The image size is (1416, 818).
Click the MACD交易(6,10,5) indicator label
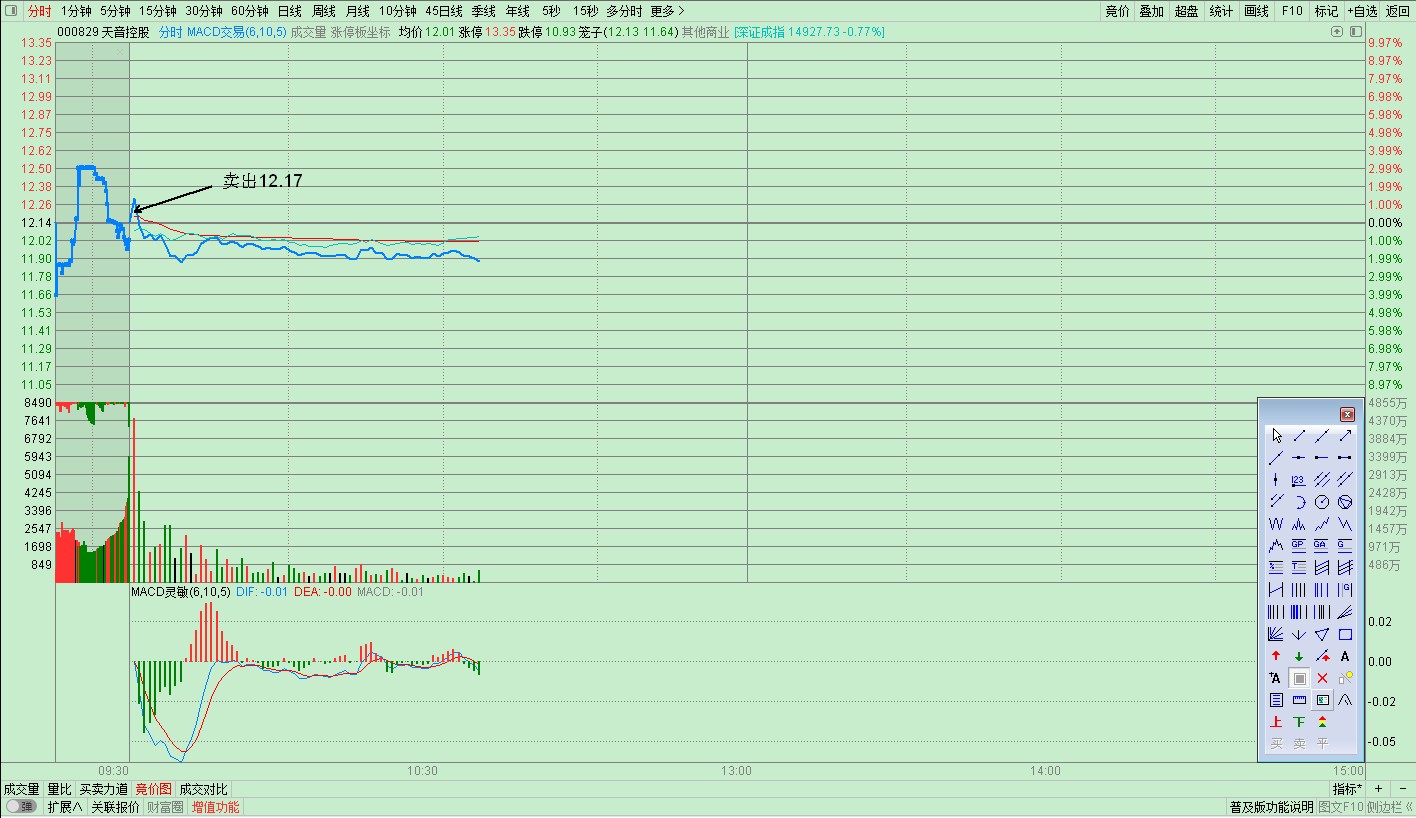(x=236, y=32)
